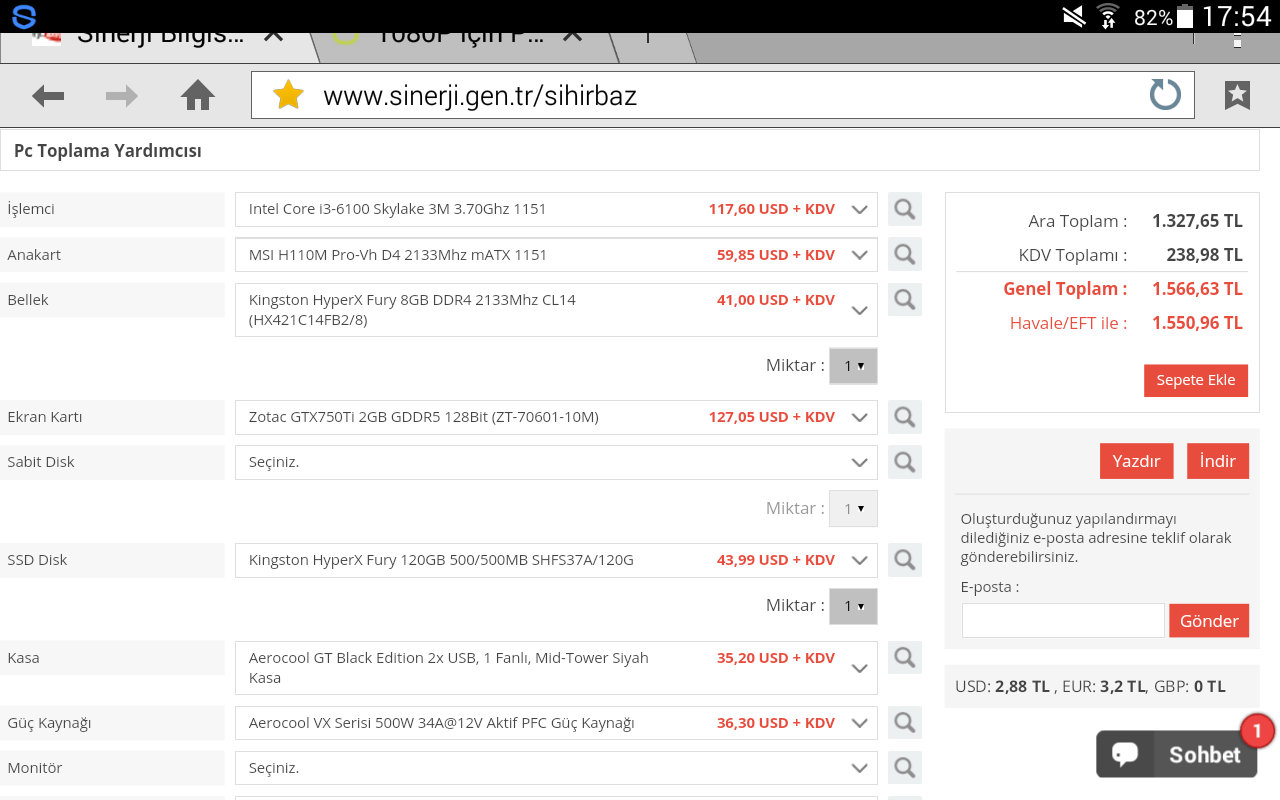The width and height of the screenshot is (1280, 800).
Task: Click the KDV Toplamı value 238,98 TL
Action: pos(1204,255)
